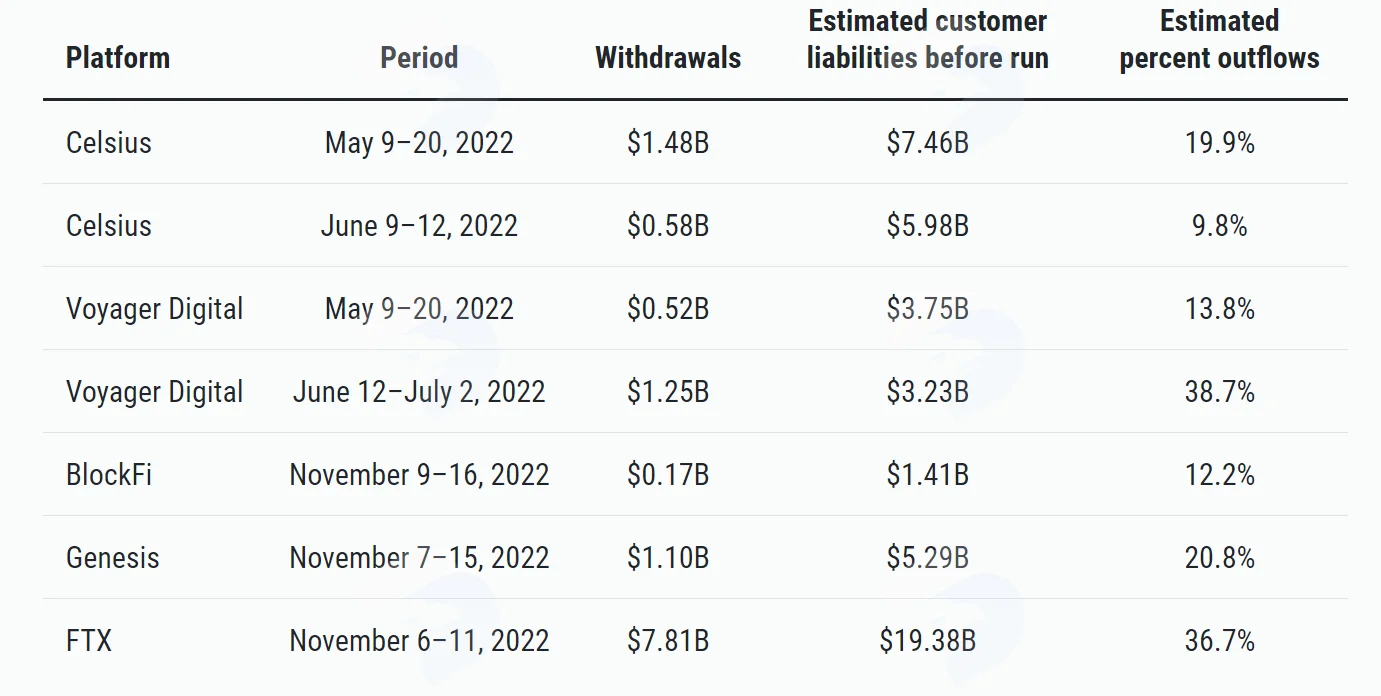
Task: Select June 9–12, 2022 period cell
Action: coord(419,225)
